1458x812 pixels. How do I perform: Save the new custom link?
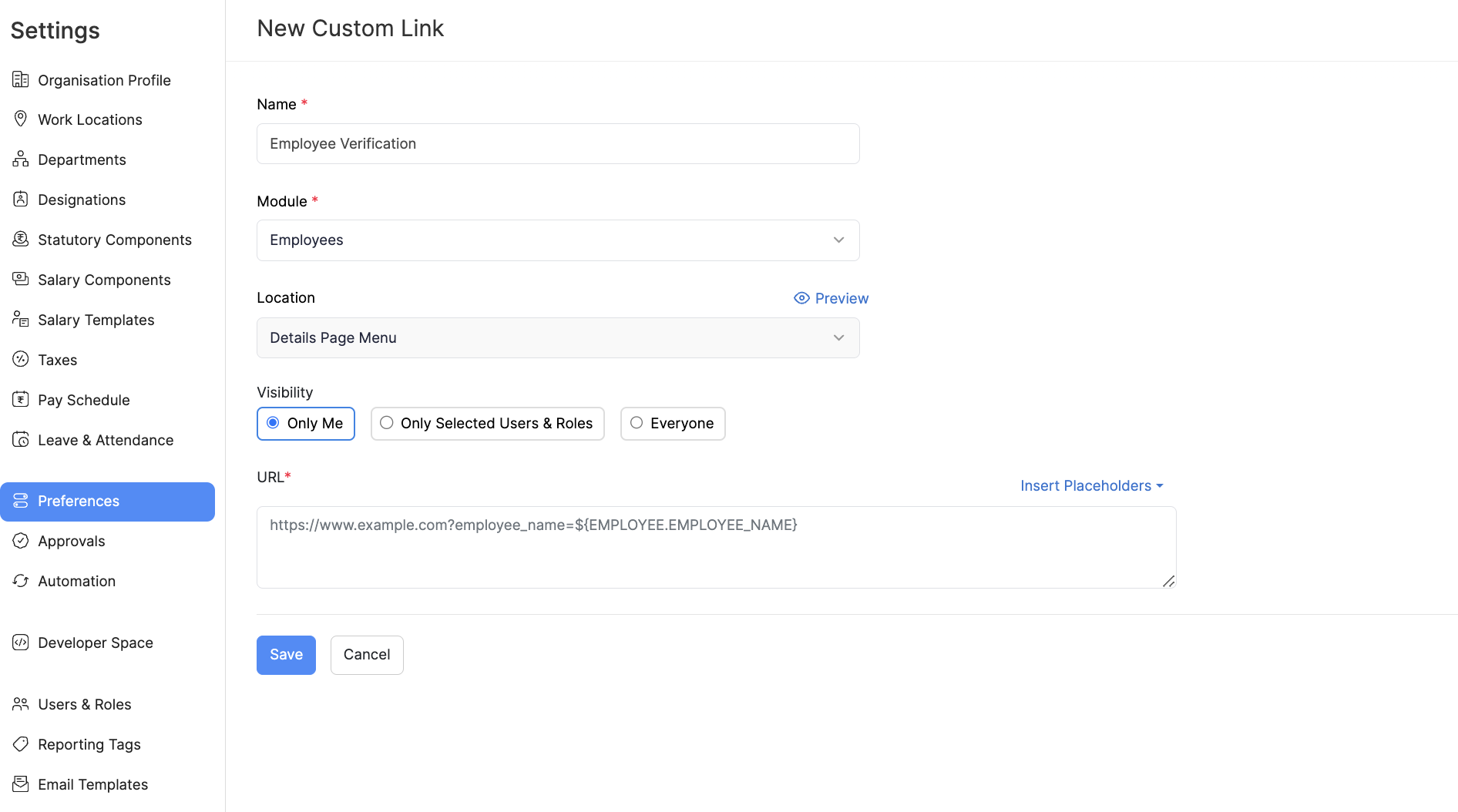point(286,655)
